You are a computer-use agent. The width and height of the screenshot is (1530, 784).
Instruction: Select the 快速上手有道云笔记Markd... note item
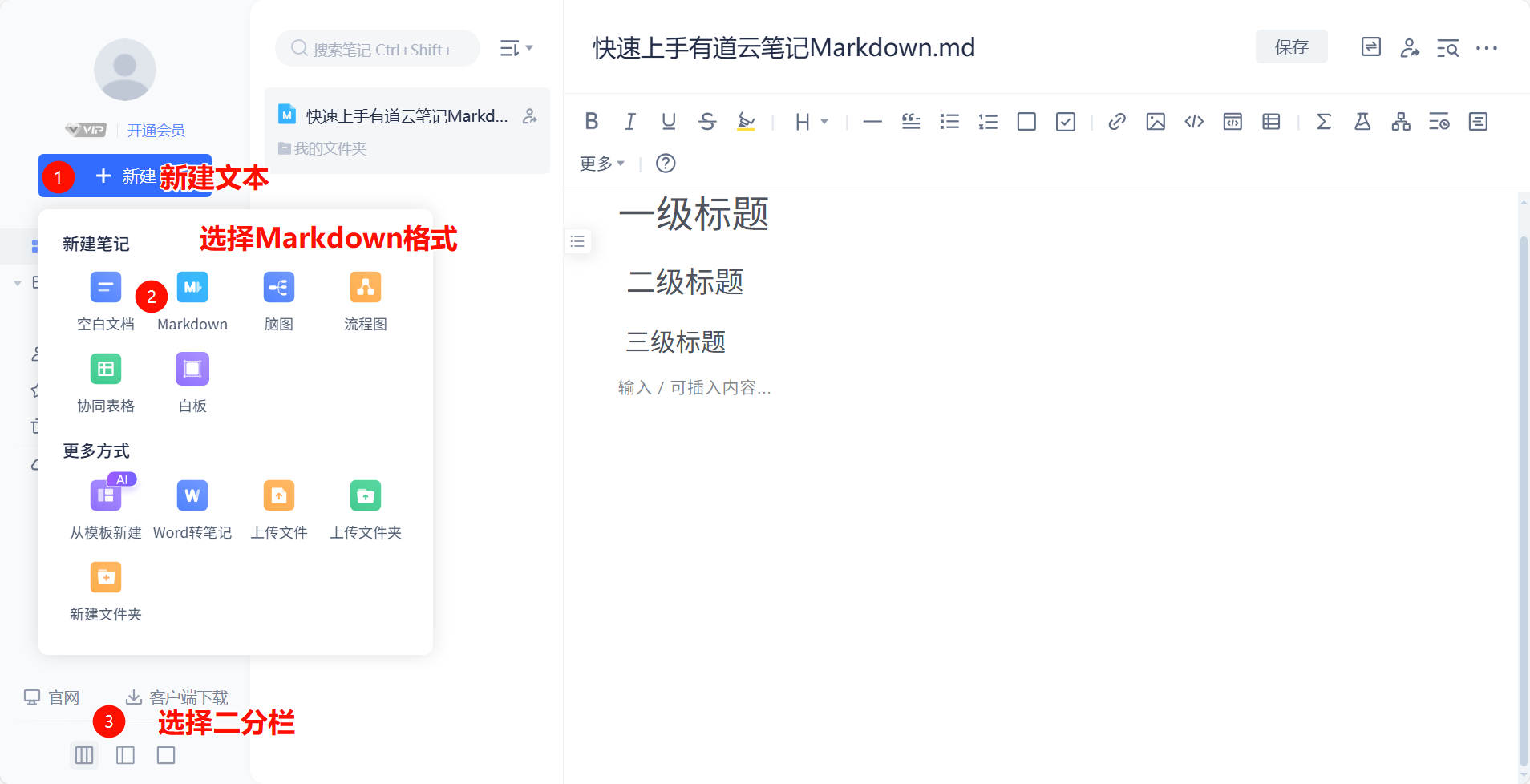coord(407,131)
